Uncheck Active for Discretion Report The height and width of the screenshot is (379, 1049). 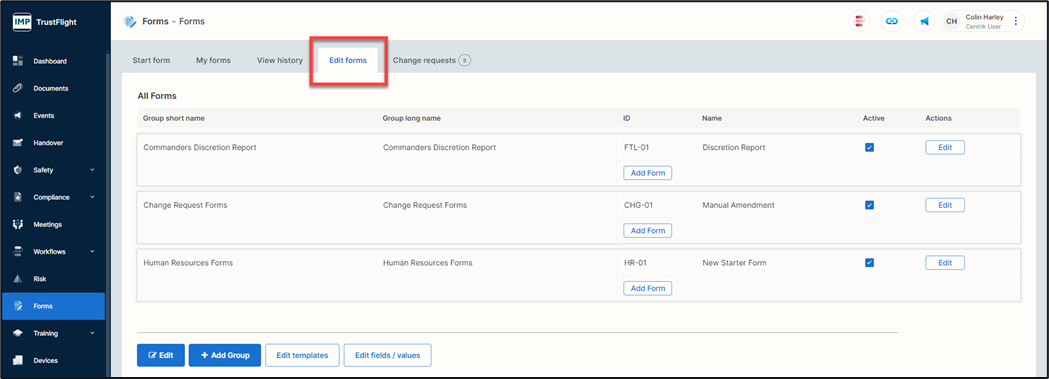(870, 148)
